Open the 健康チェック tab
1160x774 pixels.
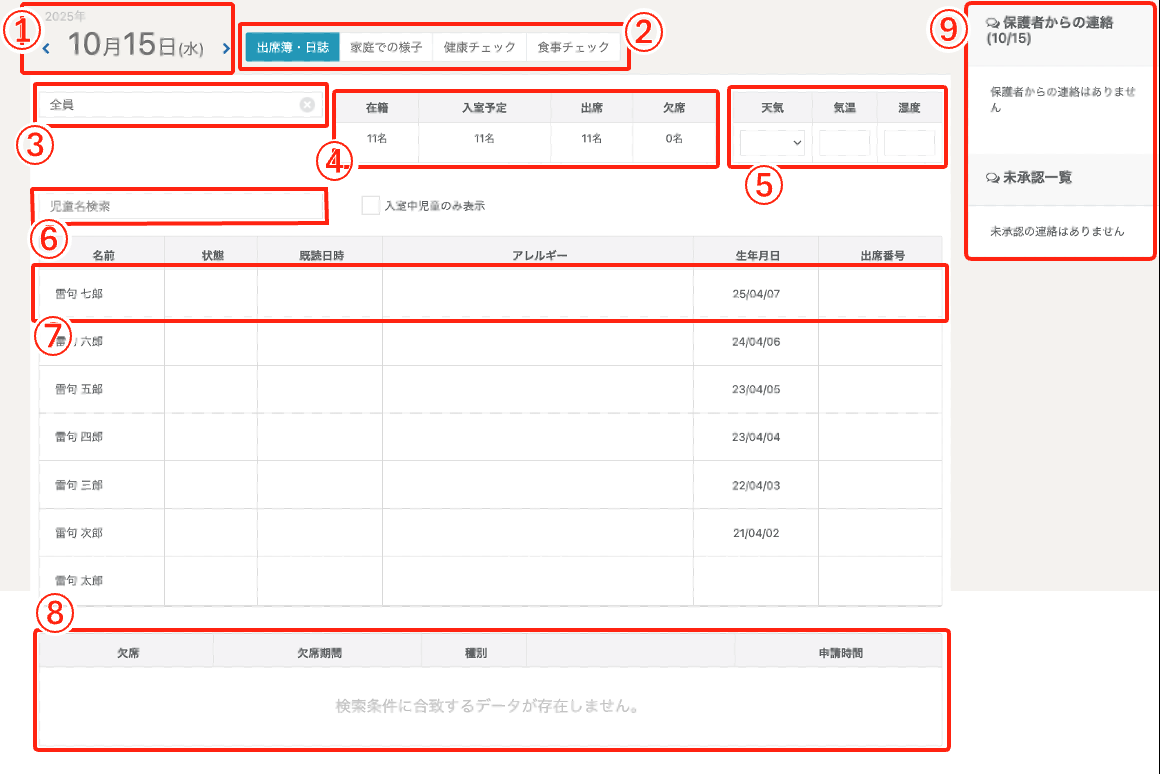coord(479,47)
